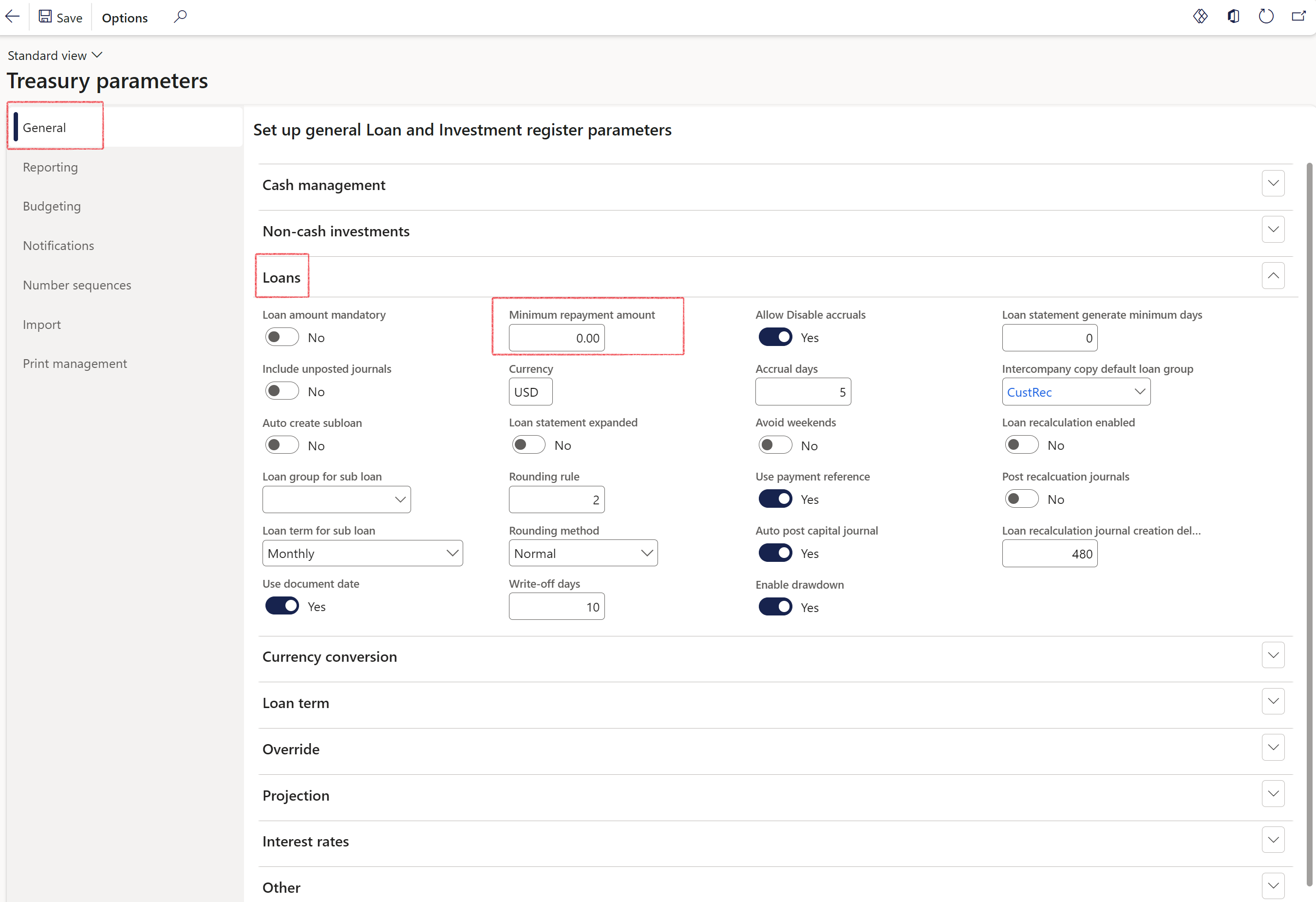Open the search magnifier icon
This screenshot has height=902, width=1316.
tap(180, 17)
